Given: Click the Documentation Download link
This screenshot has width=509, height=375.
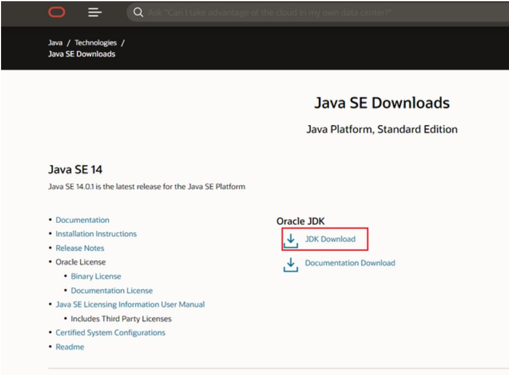Looking at the screenshot, I should pyautogui.click(x=350, y=263).
